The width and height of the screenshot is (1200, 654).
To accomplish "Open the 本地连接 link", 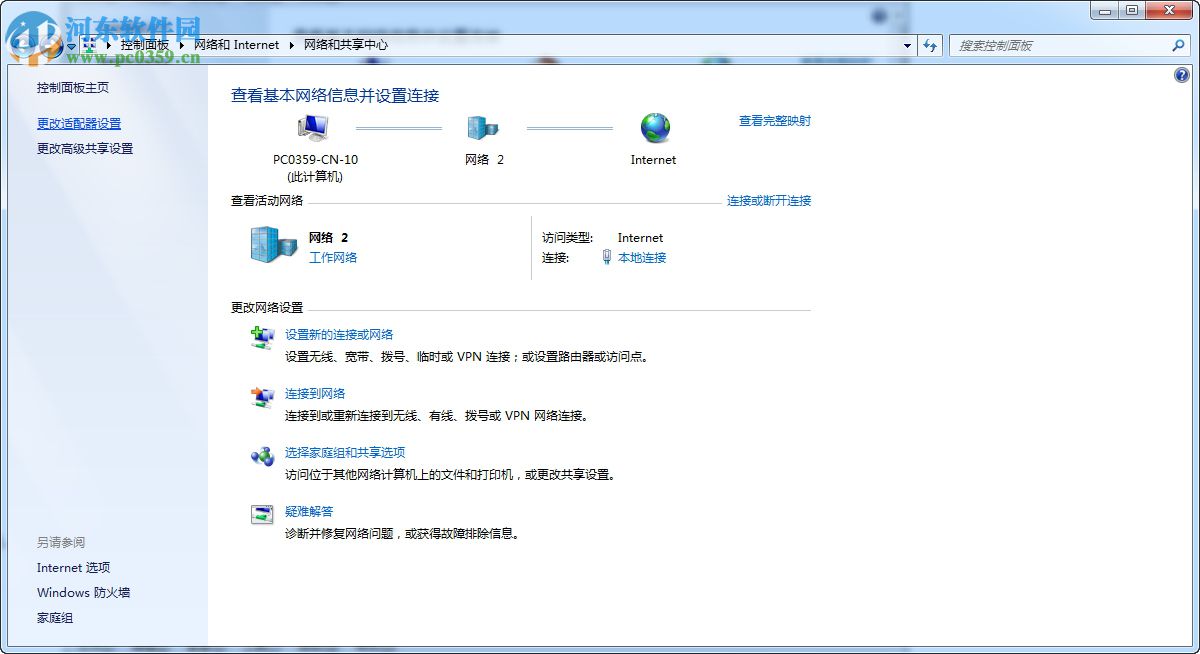I will 643,257.
